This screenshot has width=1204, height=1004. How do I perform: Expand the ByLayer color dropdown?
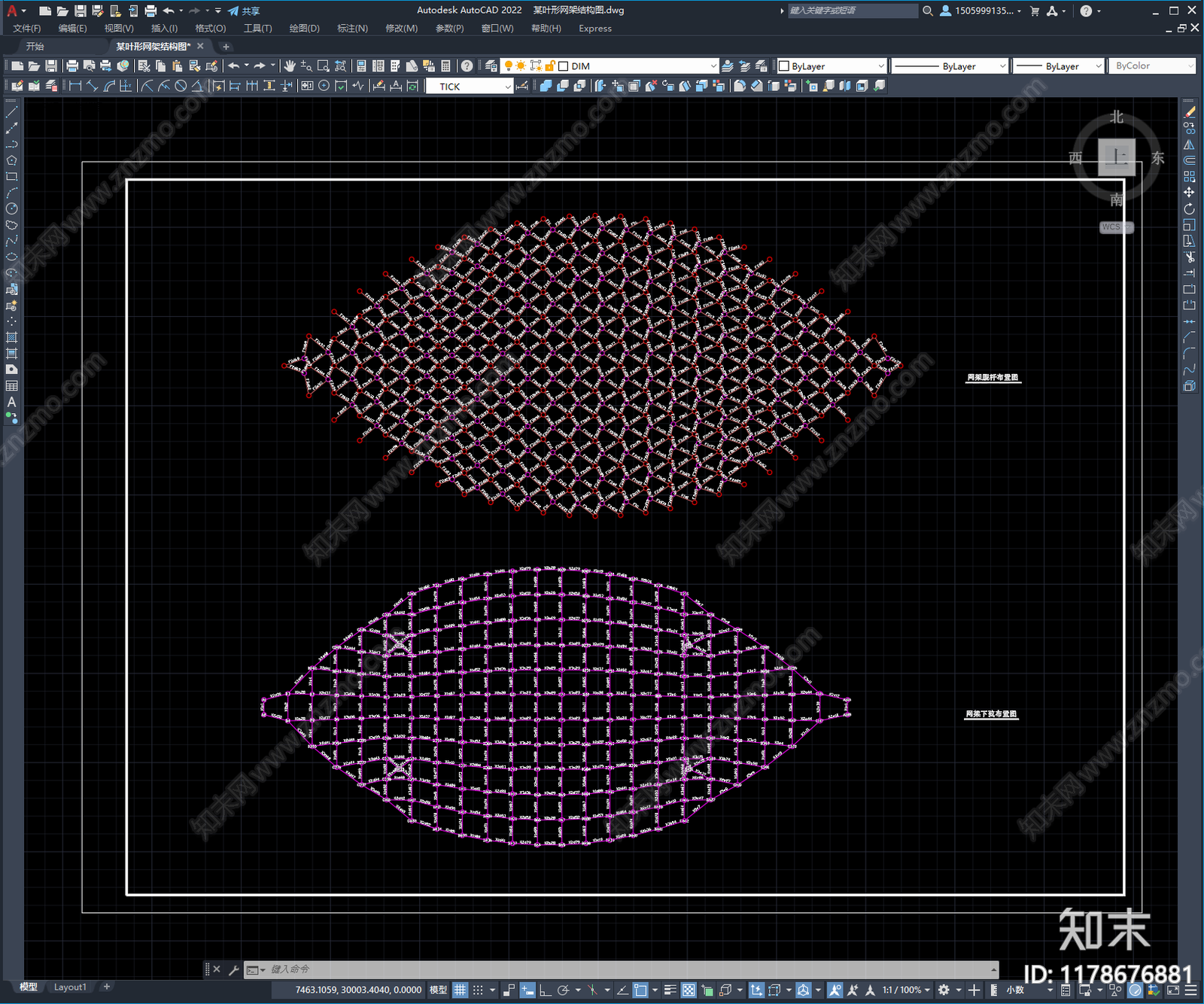[x=880, y=66]
